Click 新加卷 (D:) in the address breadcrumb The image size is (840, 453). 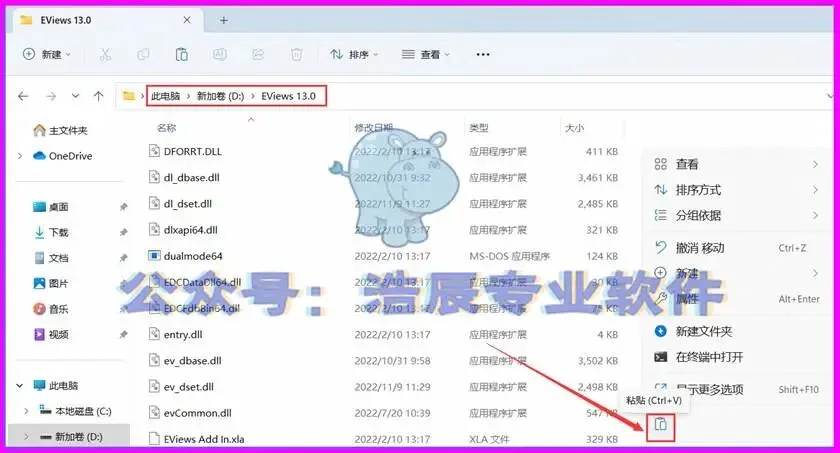point(220,96)
